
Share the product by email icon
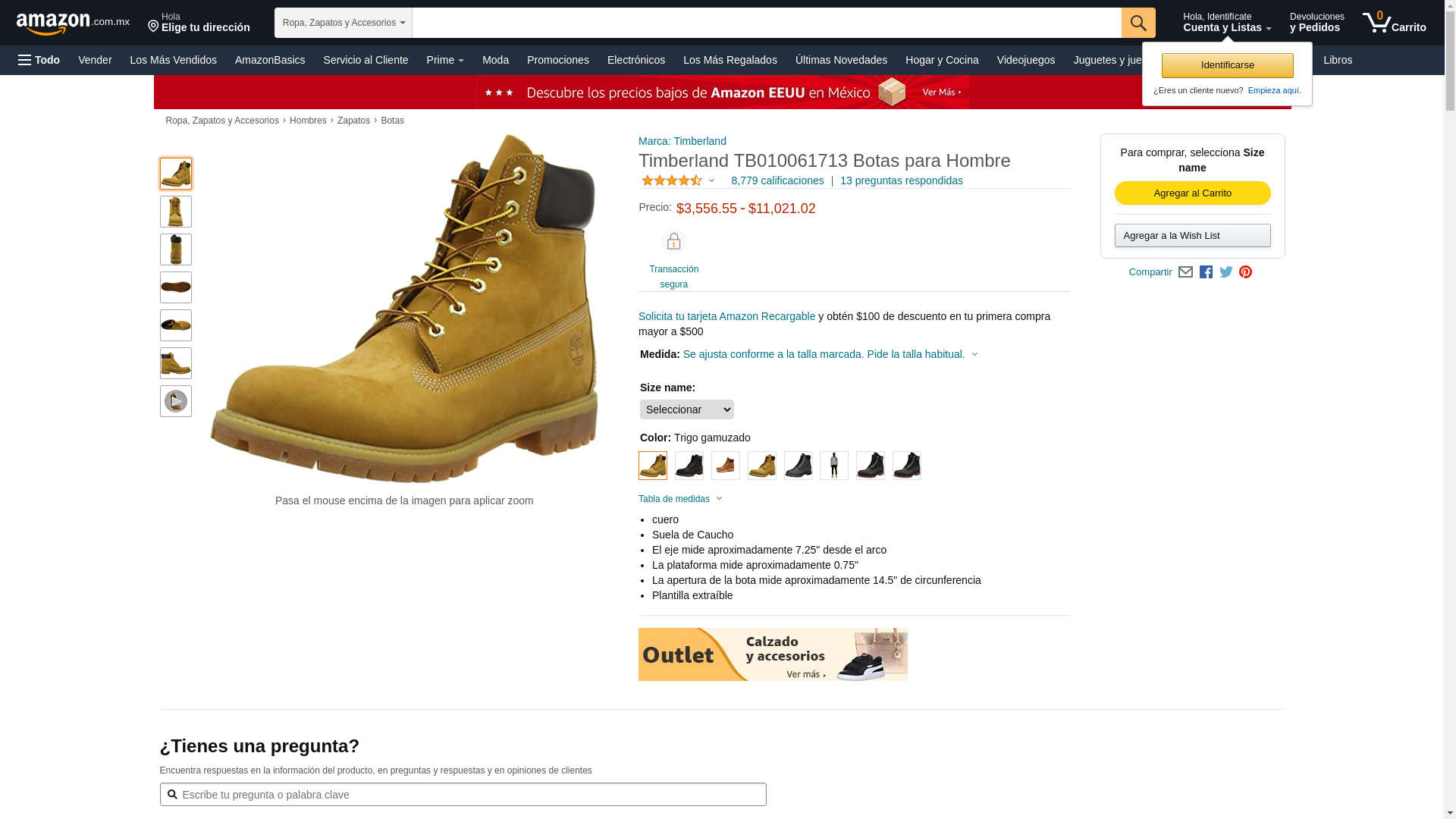tap(1185, 272)
